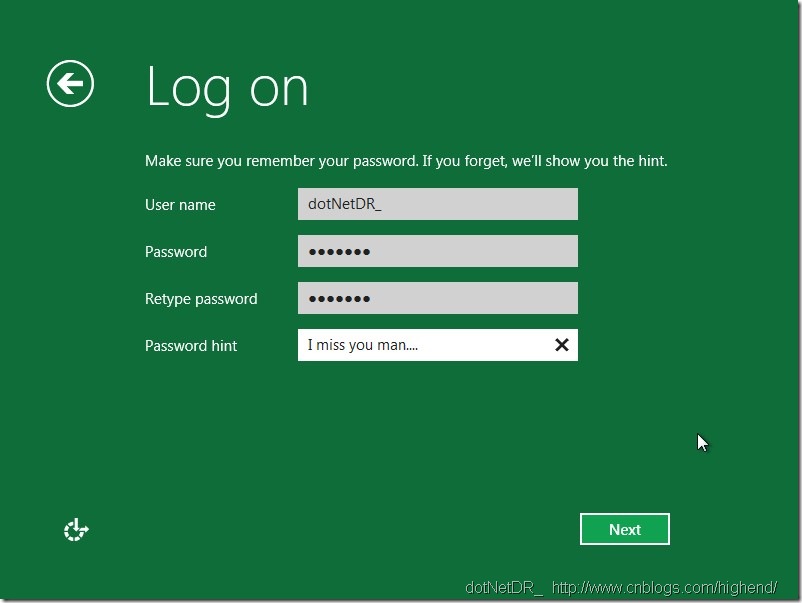Focus the User name field
Viewport: 802px width, 603px height.
coord(438,204)
